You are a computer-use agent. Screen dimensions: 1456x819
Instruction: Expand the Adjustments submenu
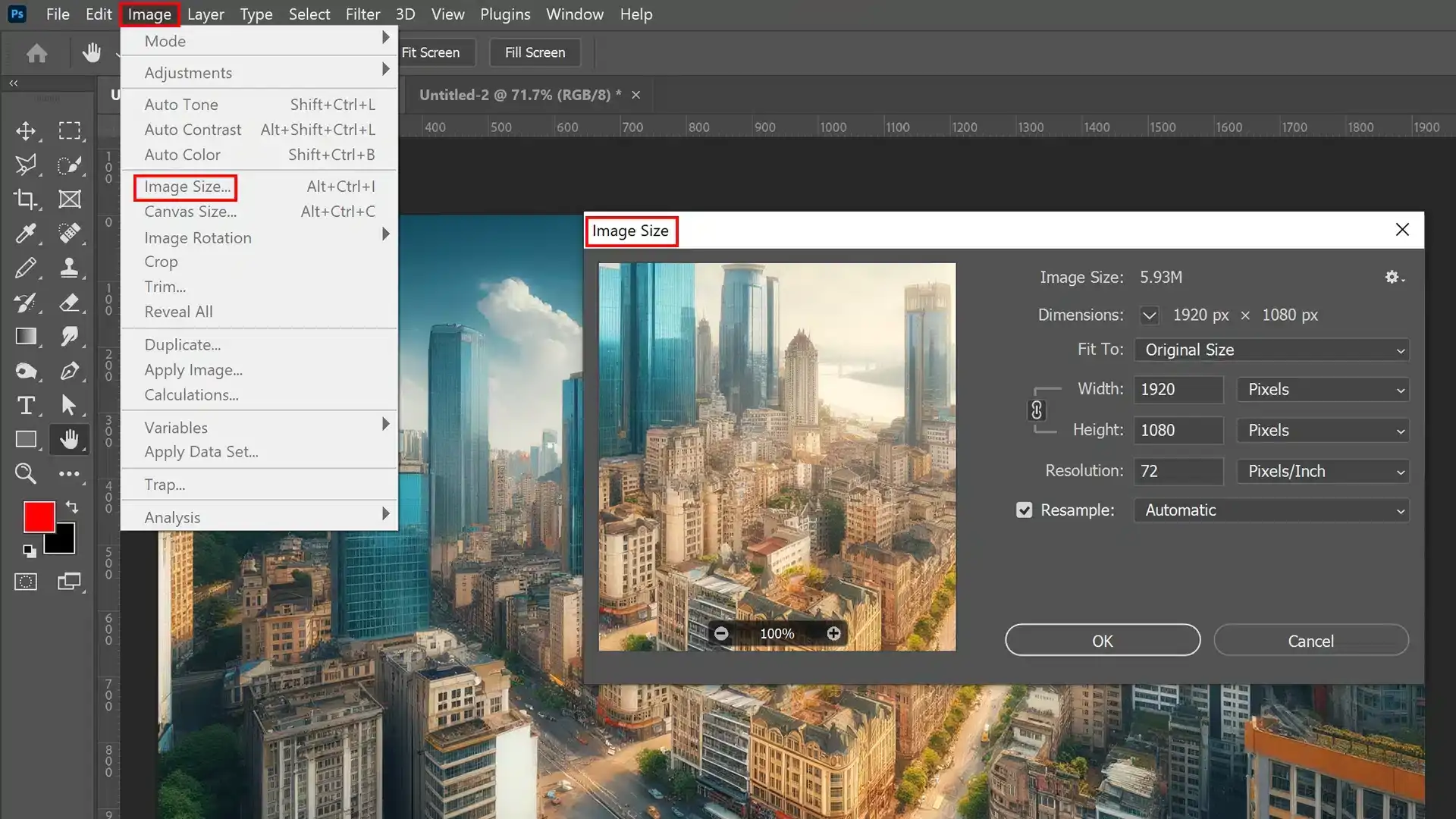point(259,73)
